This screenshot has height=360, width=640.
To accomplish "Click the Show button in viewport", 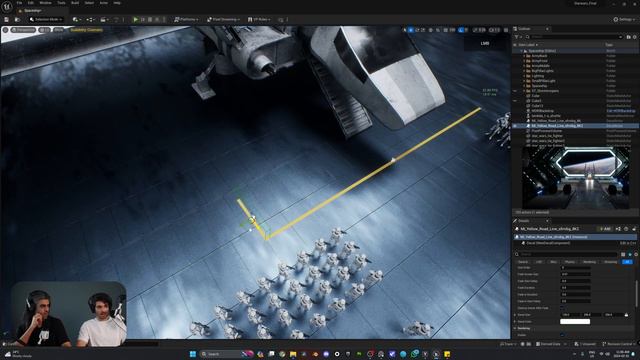I will (x=59, y=30).
